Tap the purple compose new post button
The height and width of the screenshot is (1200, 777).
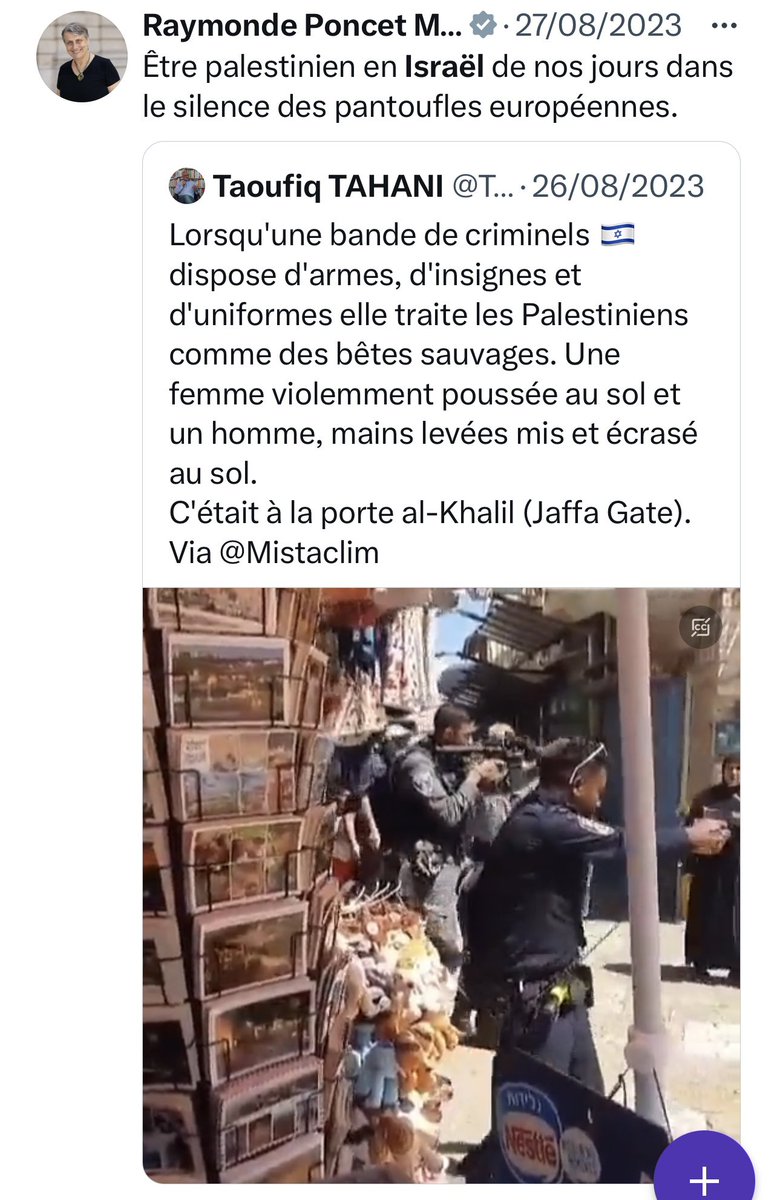(704, 1178)
